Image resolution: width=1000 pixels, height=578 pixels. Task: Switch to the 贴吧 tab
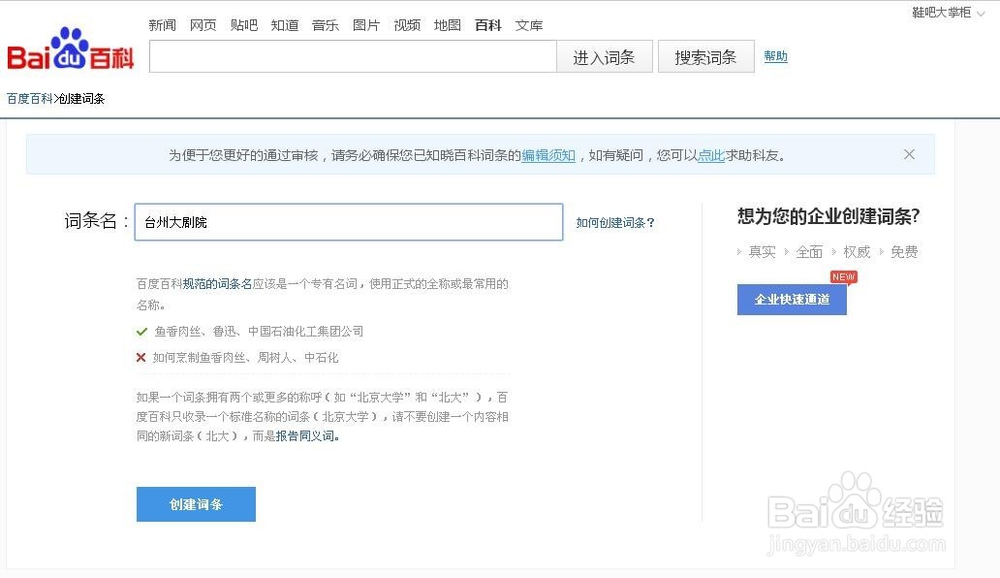244,24
